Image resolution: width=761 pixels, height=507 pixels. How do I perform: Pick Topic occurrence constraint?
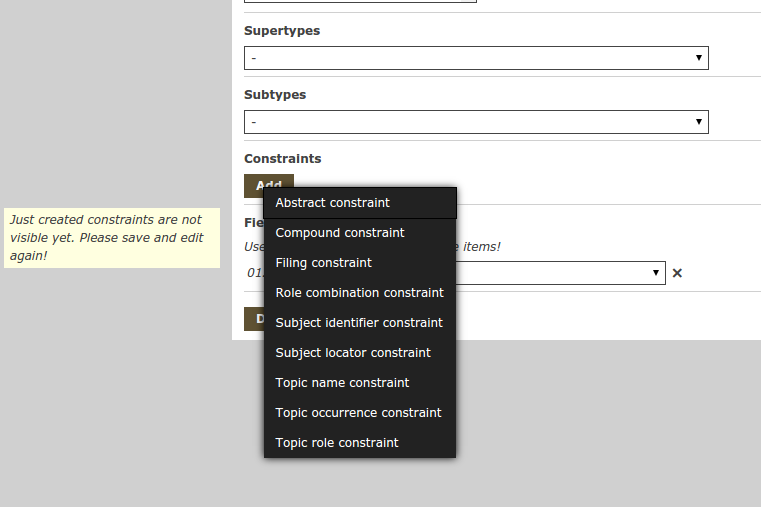[x=359, y=413]
